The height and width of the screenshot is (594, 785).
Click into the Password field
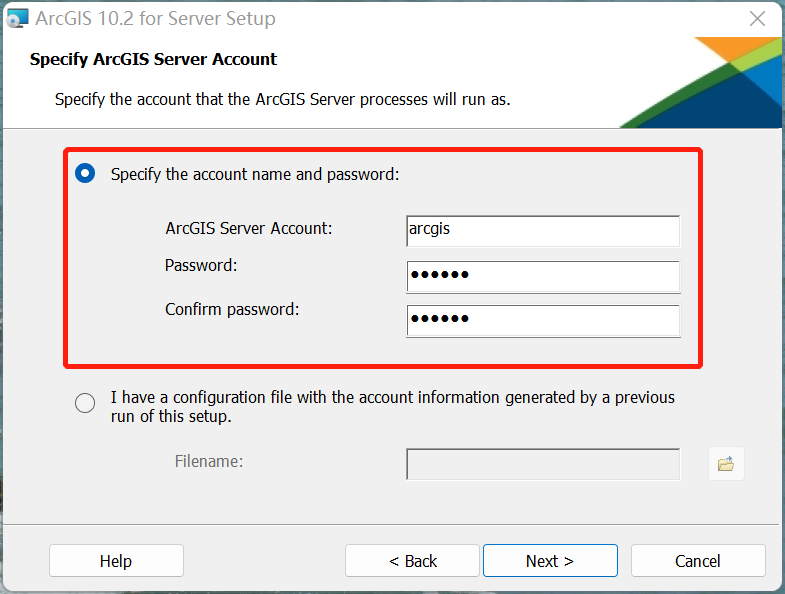(x=543, y=276)
